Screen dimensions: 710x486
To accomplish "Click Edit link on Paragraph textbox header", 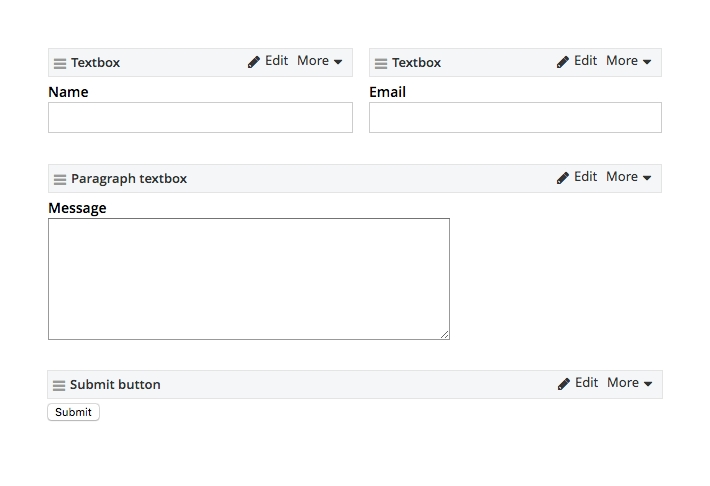I will [585, 177].
